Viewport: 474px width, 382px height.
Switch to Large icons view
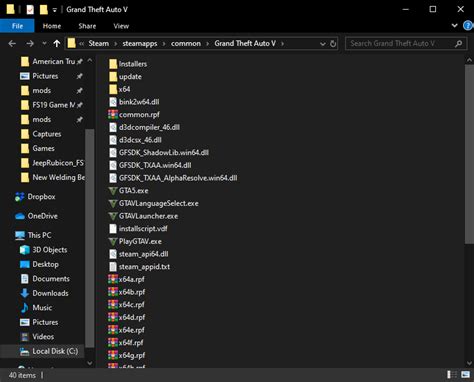coord(465,375)
